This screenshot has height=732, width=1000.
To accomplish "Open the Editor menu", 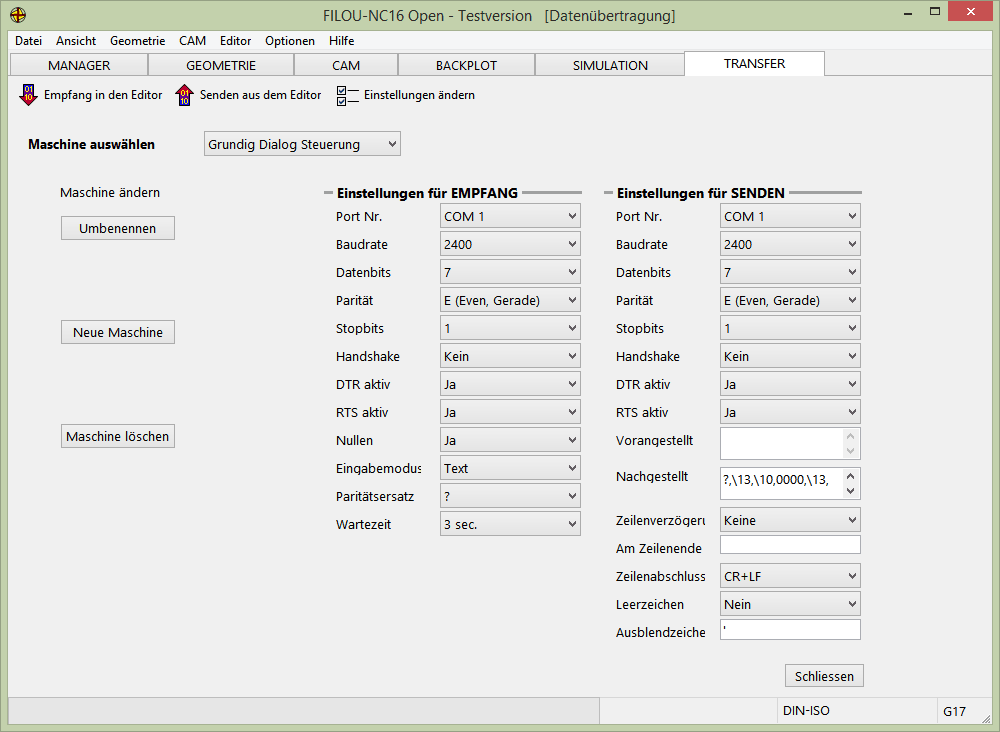I will coord(235,41).
